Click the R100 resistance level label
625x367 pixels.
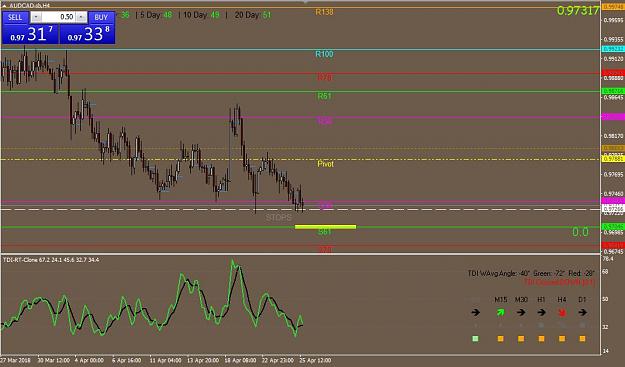tap(324, 54)
